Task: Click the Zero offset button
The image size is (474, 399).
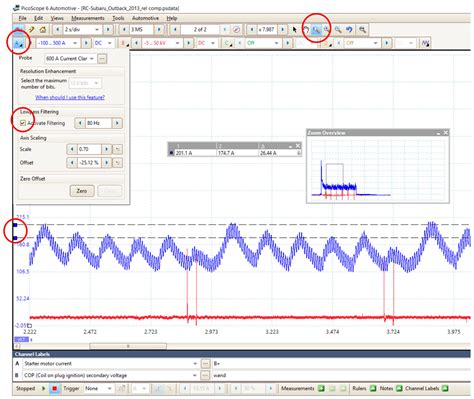Action: (82, 191)
